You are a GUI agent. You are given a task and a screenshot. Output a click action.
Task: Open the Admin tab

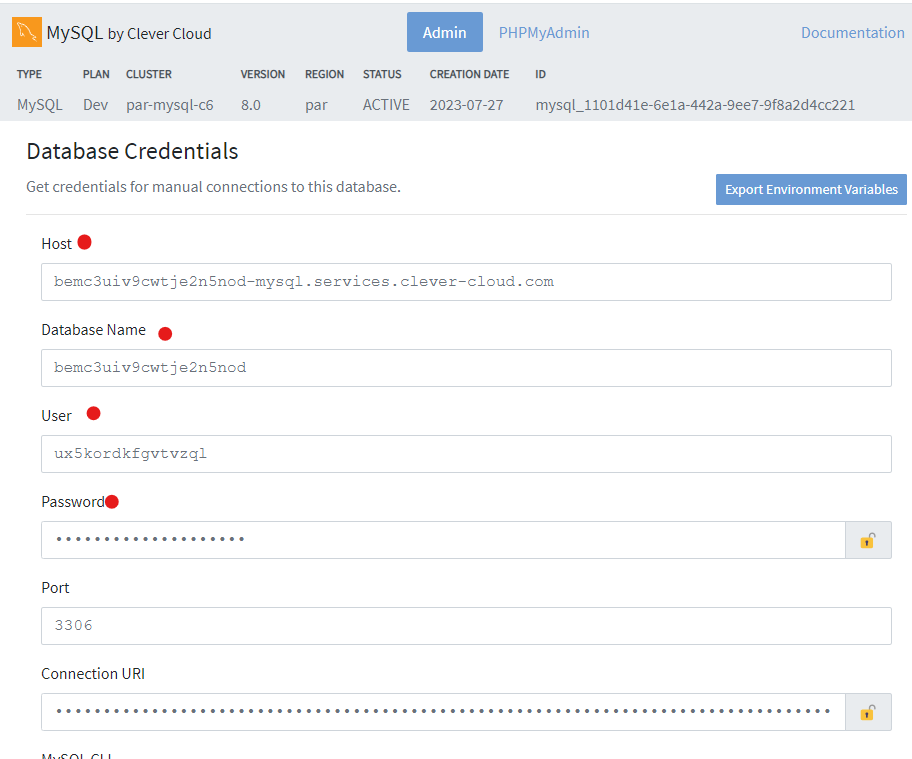tap(444, 33)
